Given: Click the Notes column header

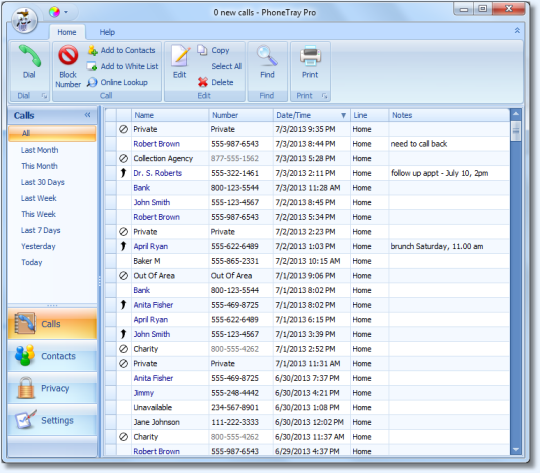Looking at the screenshot, I should pos(449,115).
